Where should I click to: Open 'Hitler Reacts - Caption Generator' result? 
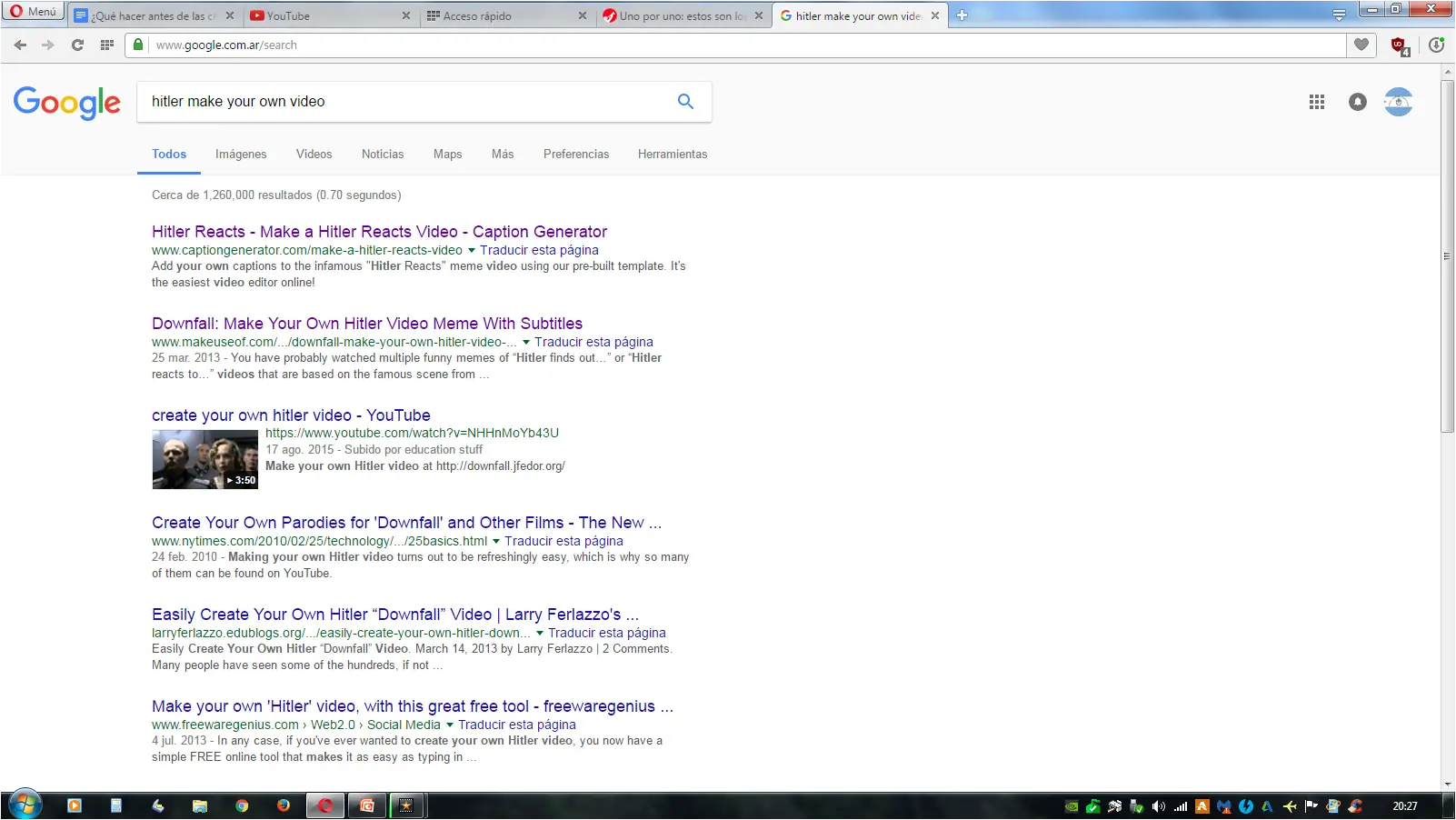point(379,232)
